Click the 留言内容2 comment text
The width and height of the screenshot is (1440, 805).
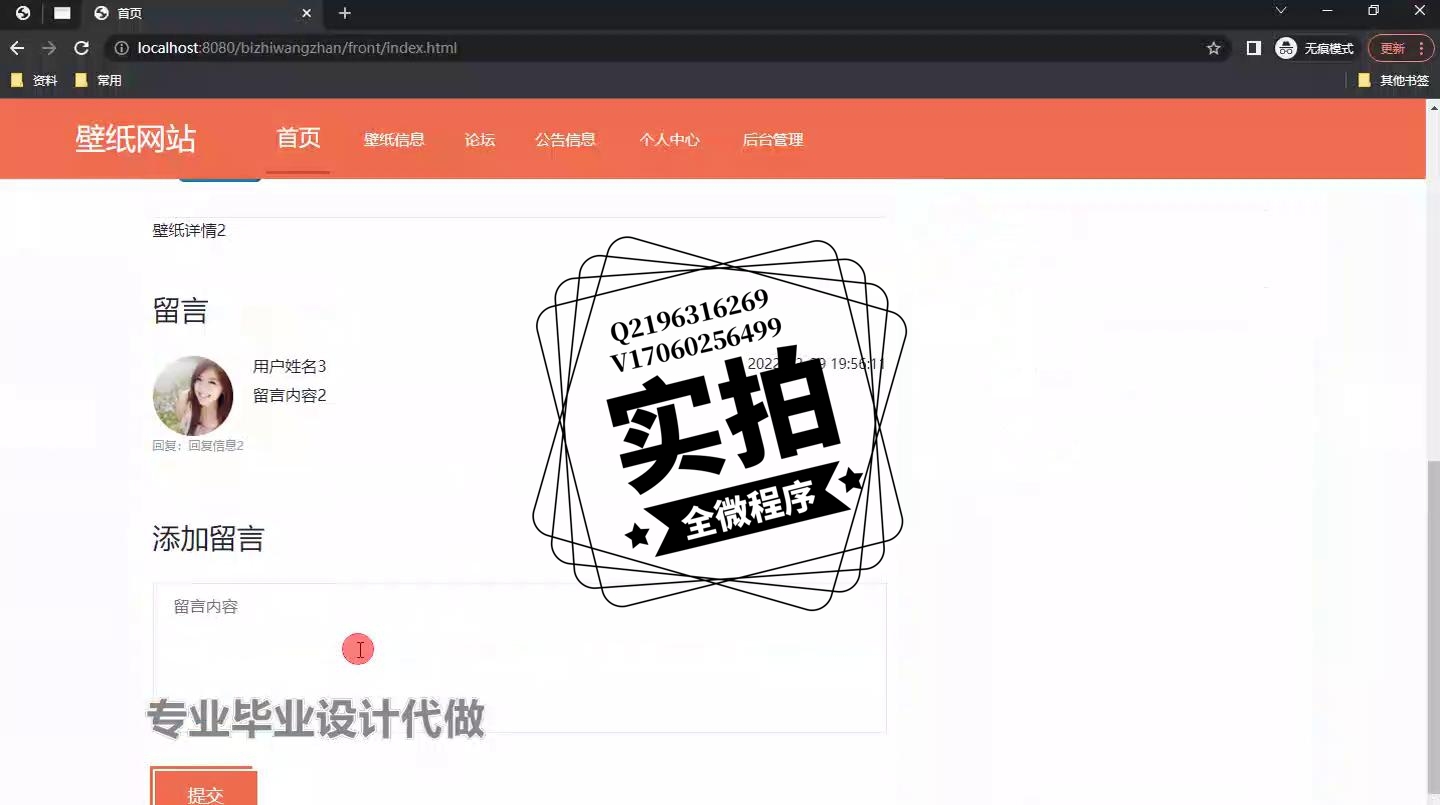pos(290,395)
